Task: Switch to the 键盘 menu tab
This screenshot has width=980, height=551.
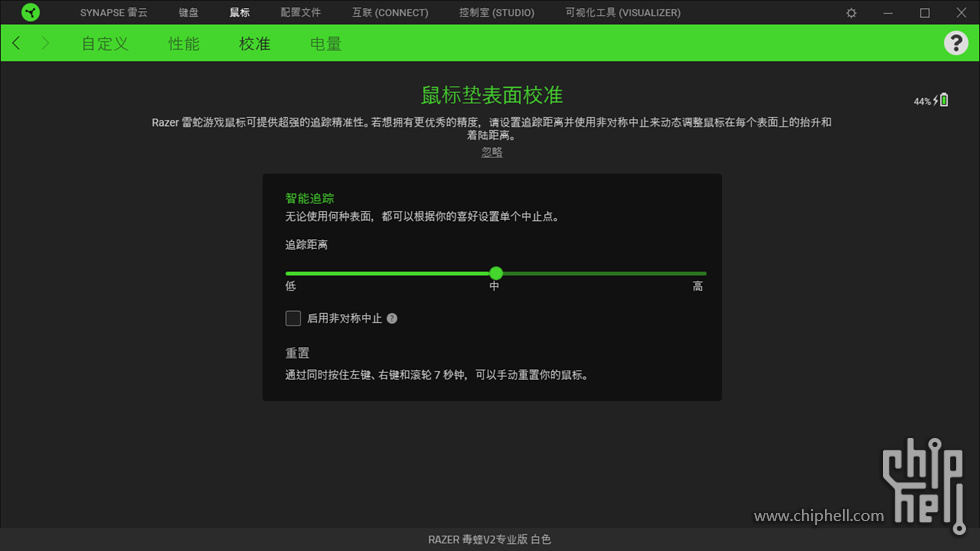Action: [188, 12]
